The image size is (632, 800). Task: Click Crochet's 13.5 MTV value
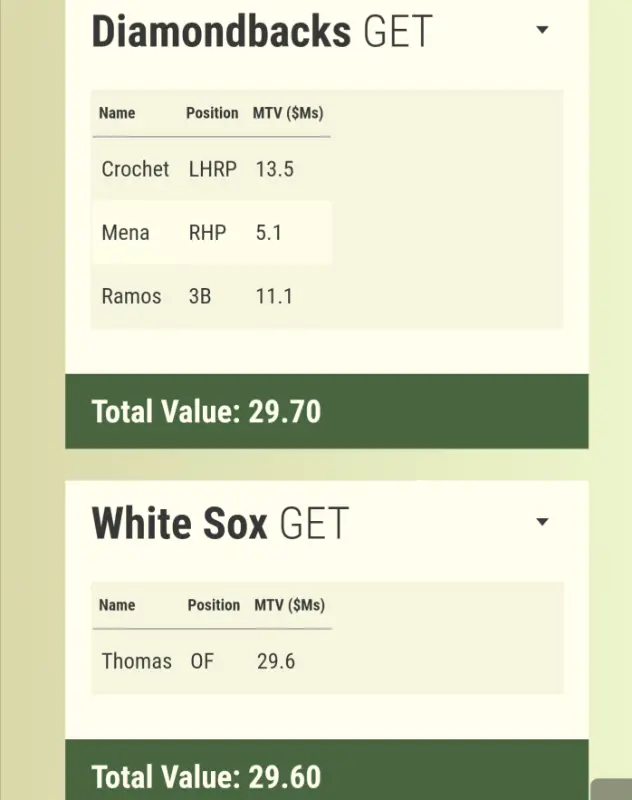[274, 169]
